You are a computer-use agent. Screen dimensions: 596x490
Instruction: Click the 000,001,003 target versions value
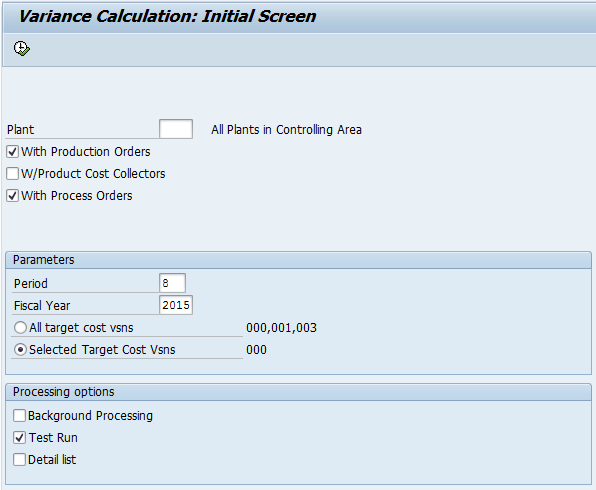pos(281,328)
